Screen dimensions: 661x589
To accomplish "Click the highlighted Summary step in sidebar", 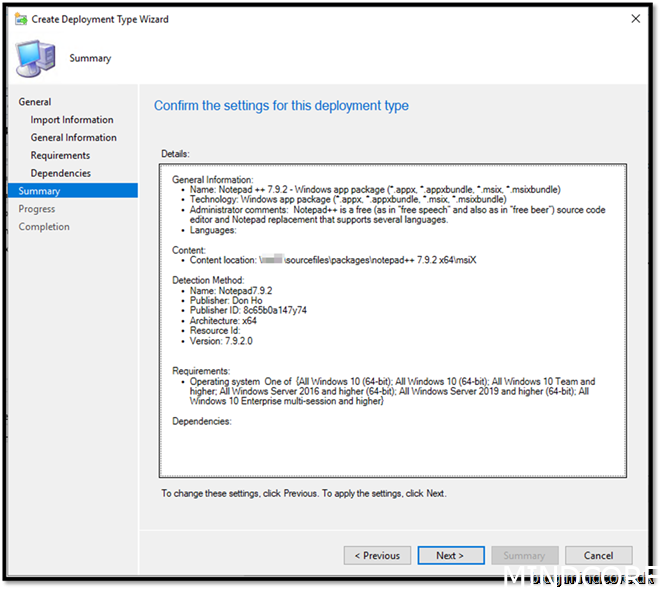I will click(x=40, y=191).
